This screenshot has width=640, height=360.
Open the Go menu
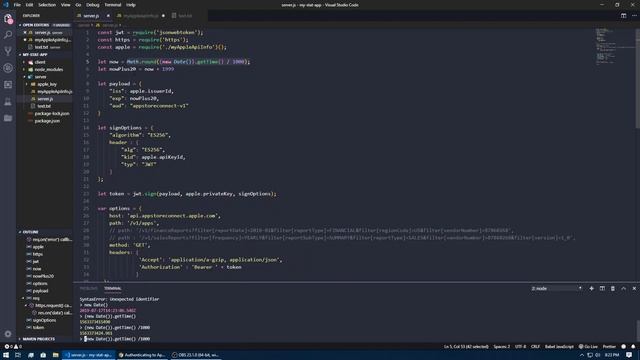pos(78,5)
